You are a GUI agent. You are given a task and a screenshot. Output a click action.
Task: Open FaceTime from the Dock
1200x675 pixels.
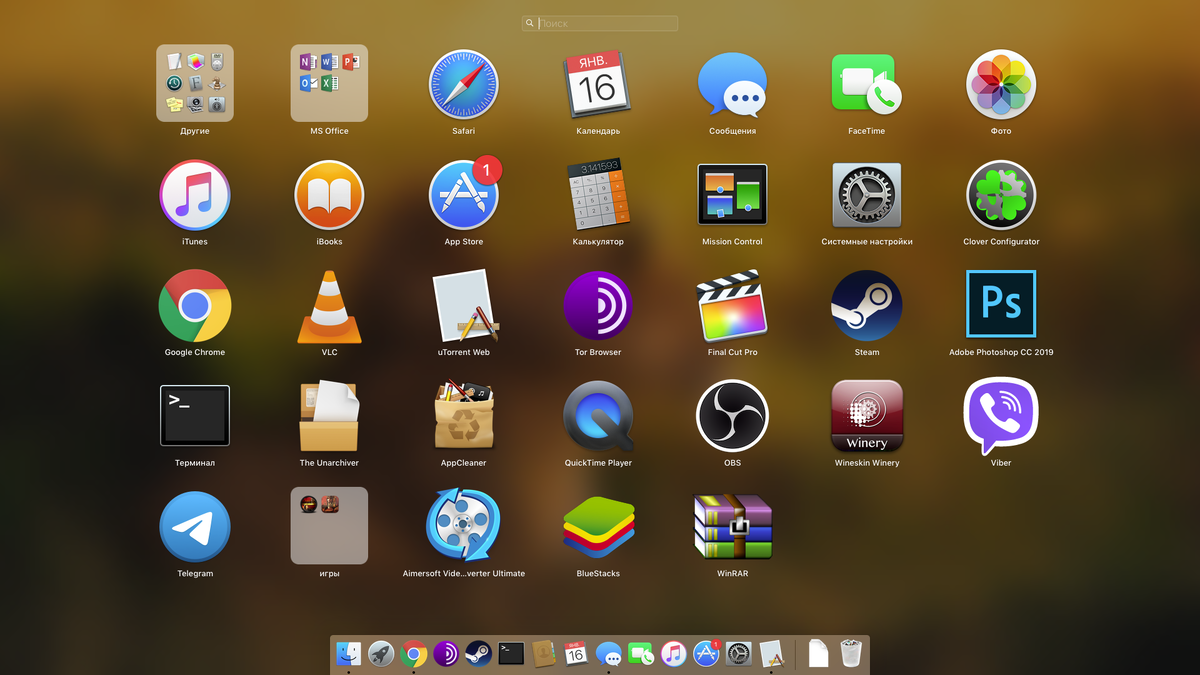[640, 654]
